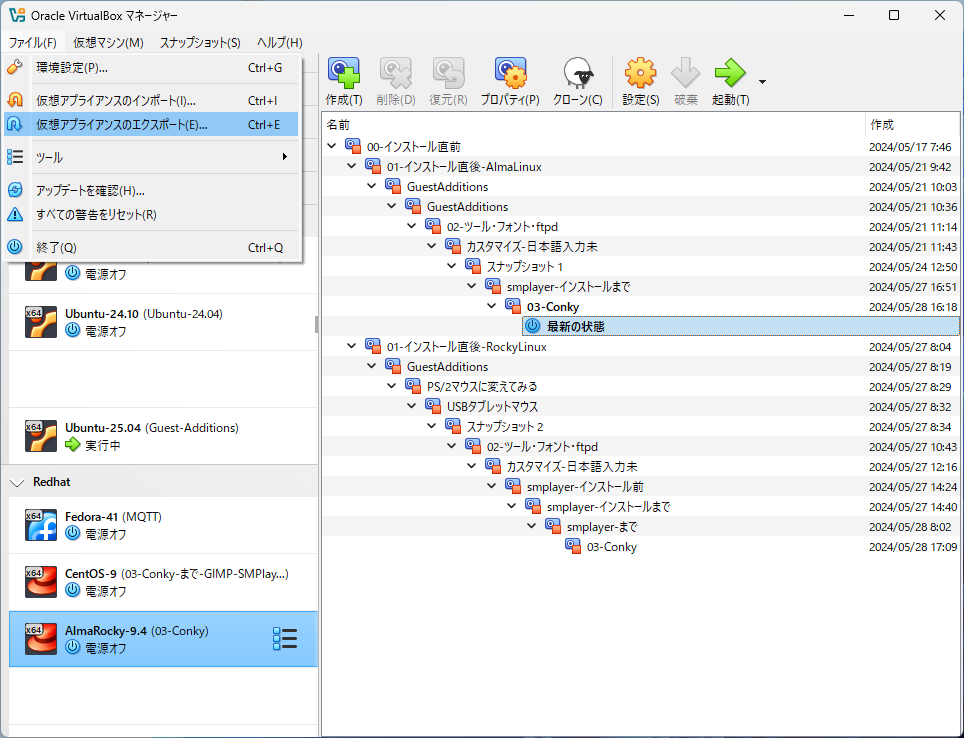Select すべての警告をリセット(R) menu entry

coord(151,215)
